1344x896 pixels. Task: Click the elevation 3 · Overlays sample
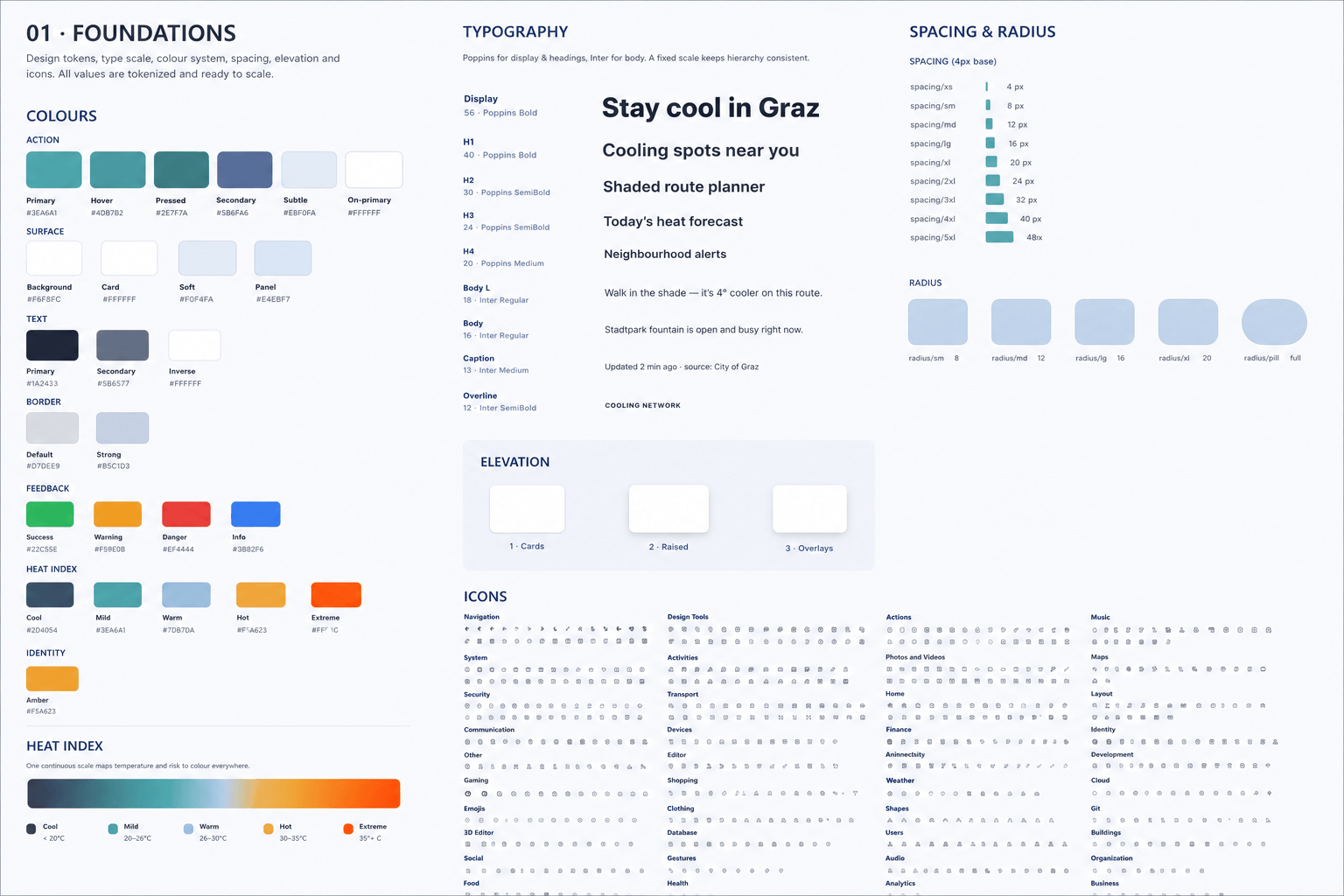tap(810, 508)
